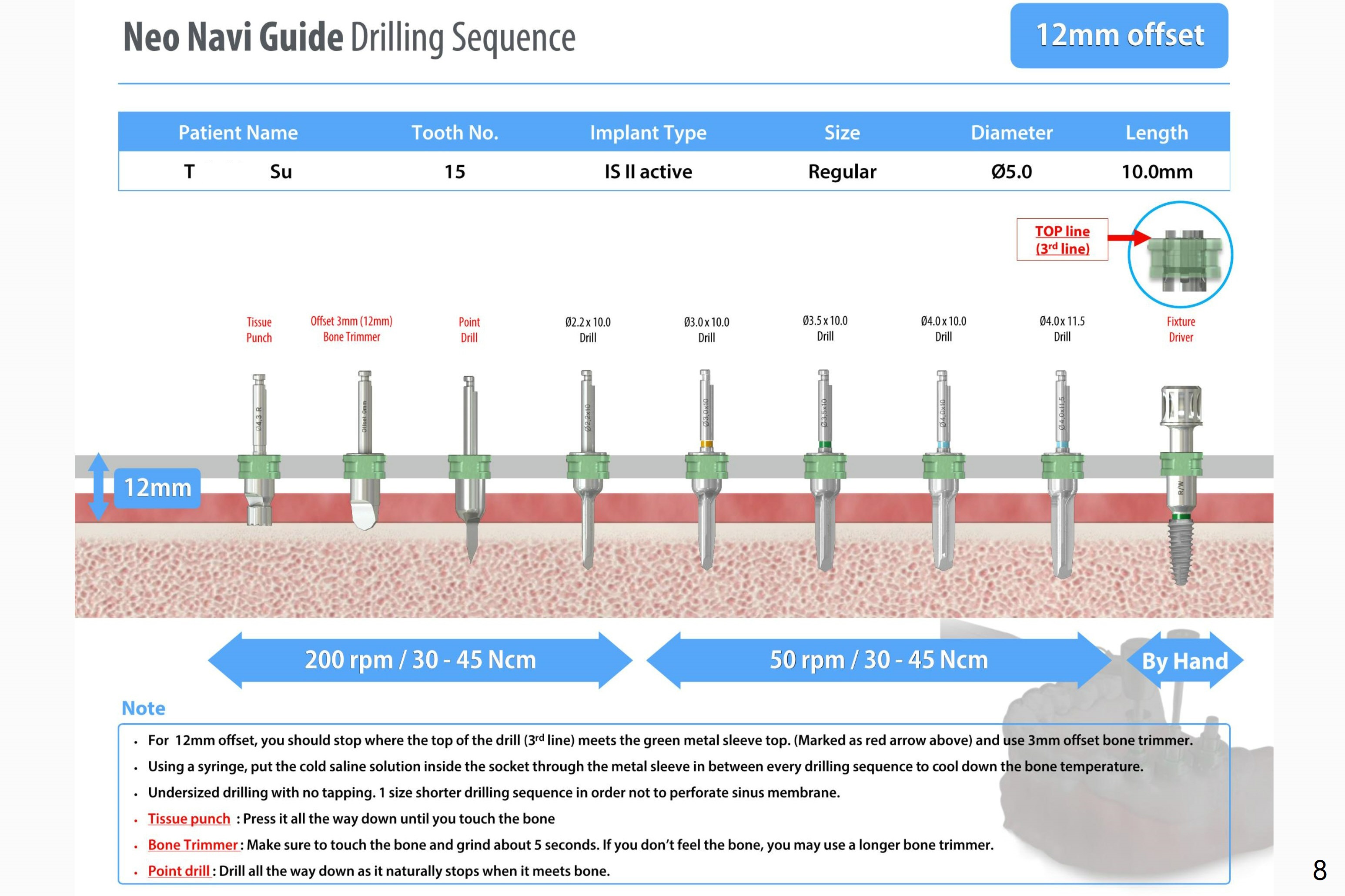Click the 12mm depth label
Viewport: 1345px width, 896px height.
pos(157,488)
